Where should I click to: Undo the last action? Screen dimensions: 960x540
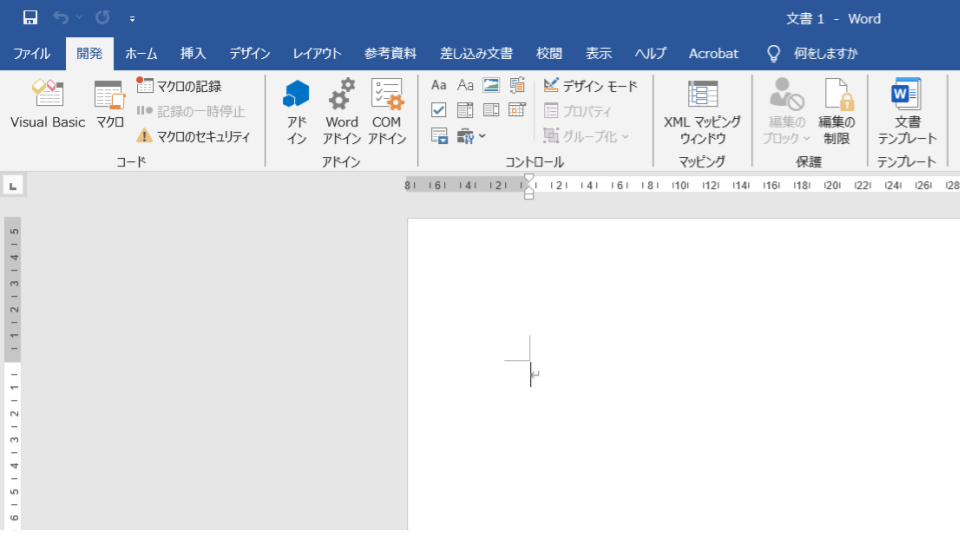click(61, 18)
